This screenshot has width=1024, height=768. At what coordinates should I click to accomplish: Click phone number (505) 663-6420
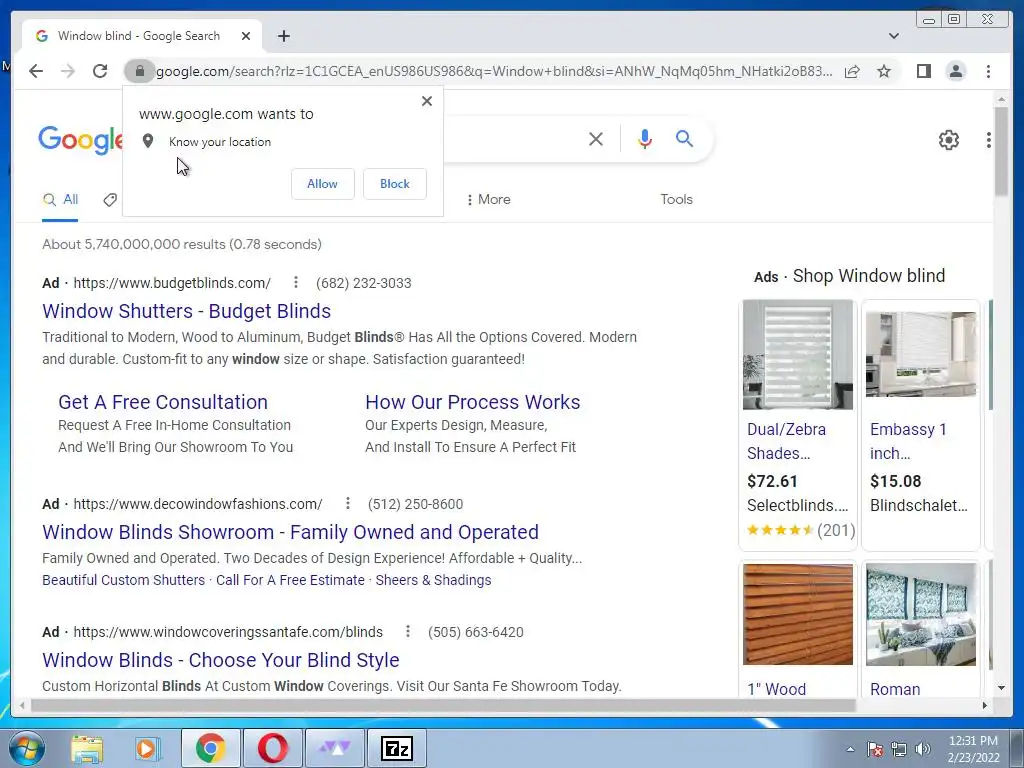[x=475, y=632]
